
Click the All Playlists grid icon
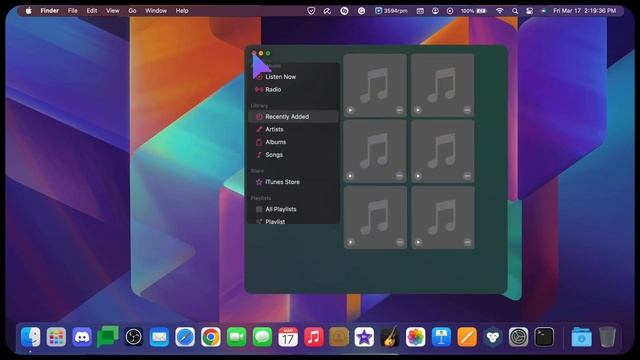coord(259,209)
